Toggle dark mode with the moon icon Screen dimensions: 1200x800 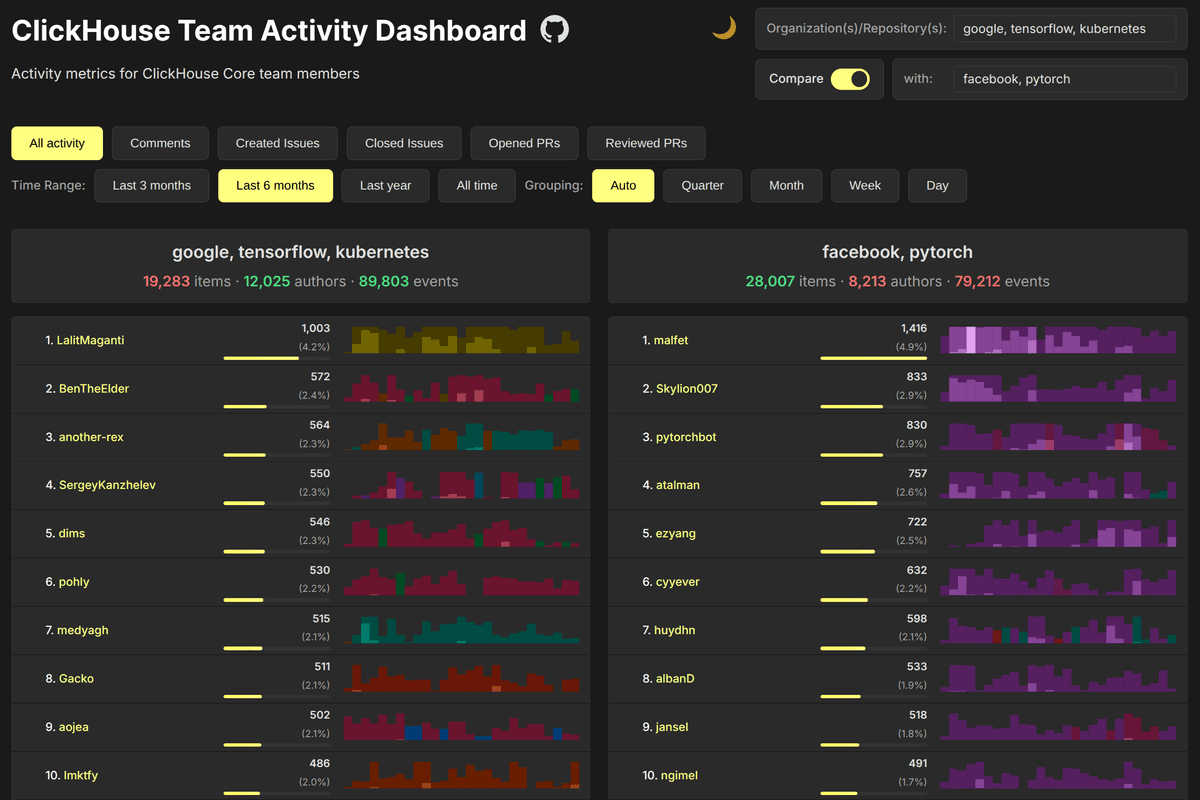click(724, 29)
